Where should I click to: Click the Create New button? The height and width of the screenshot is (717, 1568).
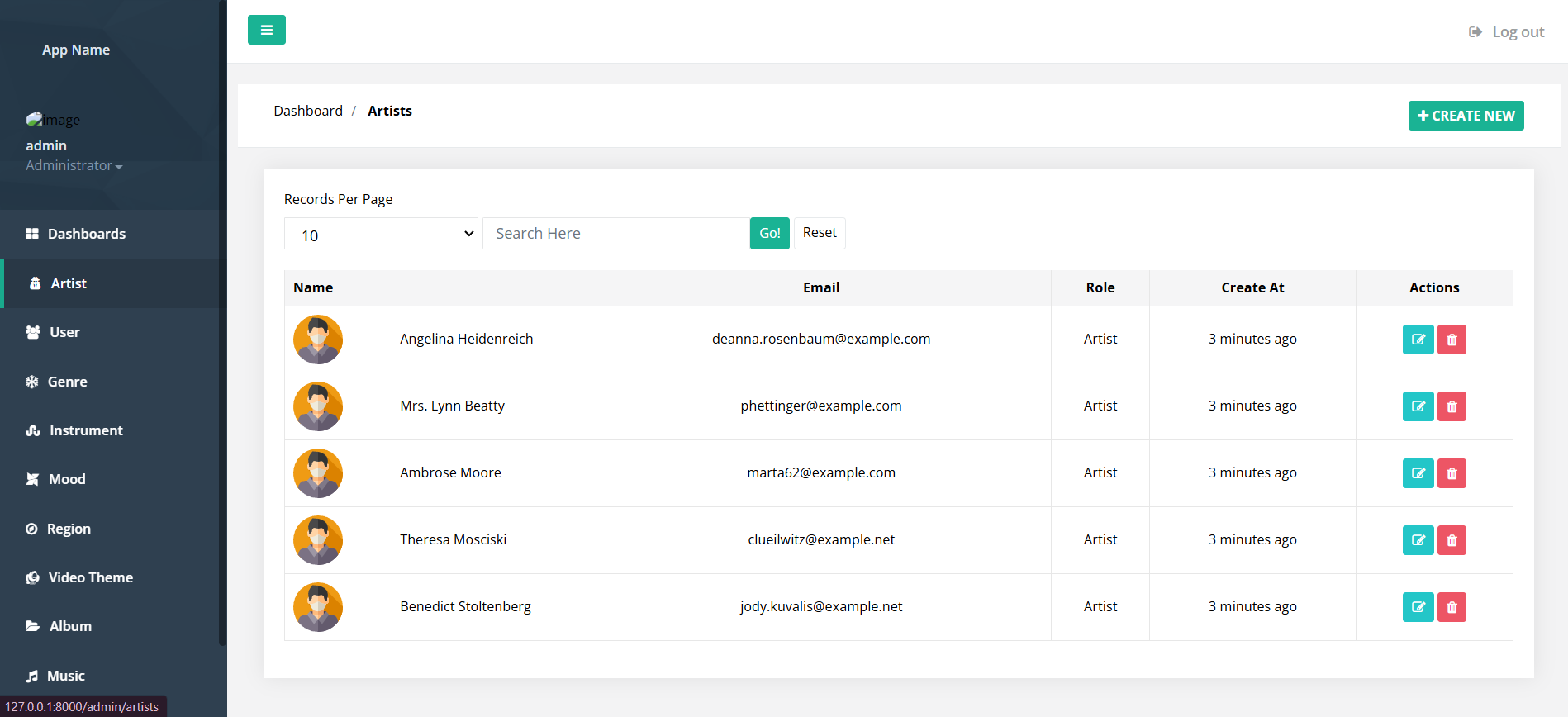click(1466, 116)
